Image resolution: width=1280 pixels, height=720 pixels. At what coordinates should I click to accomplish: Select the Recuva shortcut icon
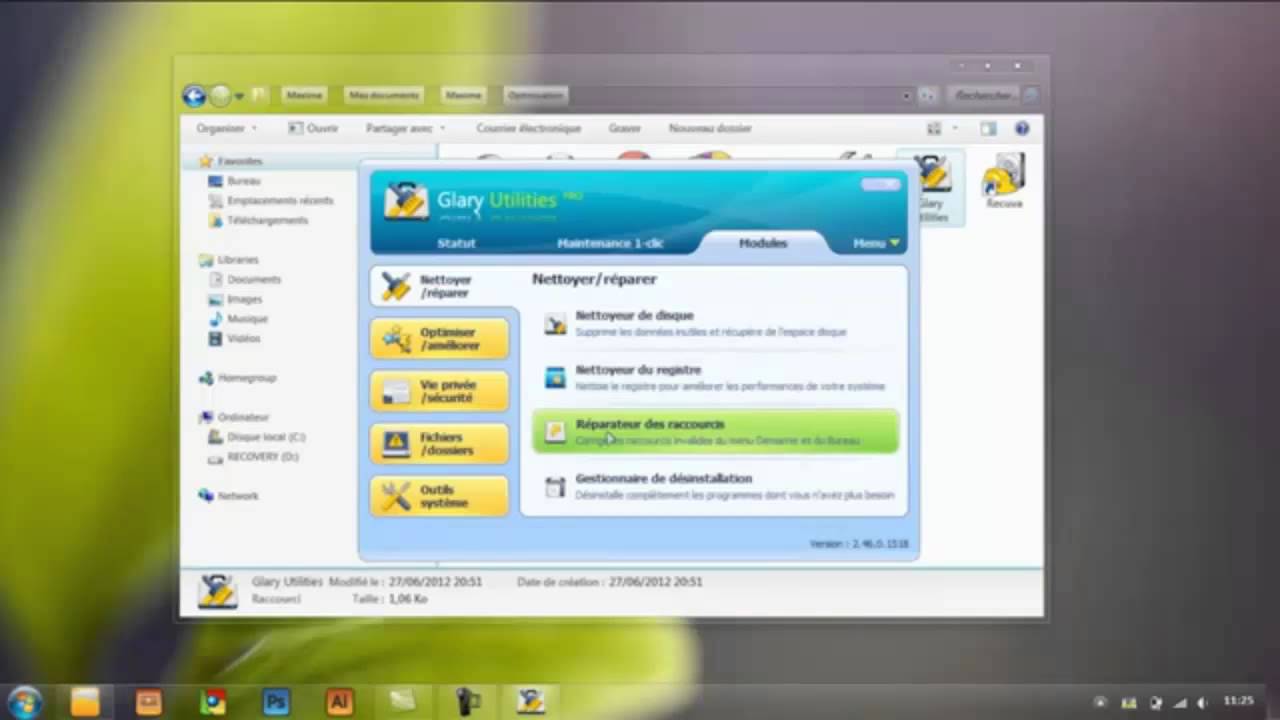(x=1003, y=181)
